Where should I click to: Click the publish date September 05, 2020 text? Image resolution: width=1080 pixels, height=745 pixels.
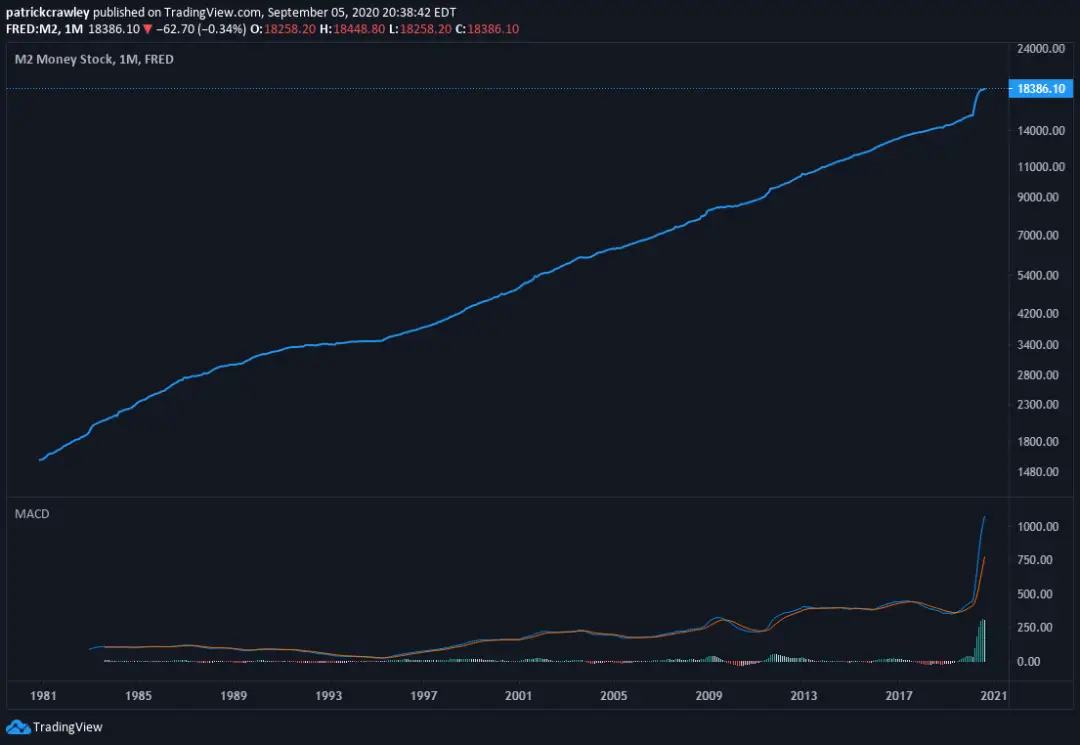point(323,12)
